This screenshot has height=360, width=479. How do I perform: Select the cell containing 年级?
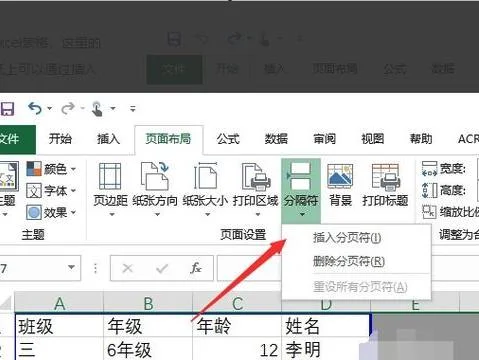coord(148,326)
